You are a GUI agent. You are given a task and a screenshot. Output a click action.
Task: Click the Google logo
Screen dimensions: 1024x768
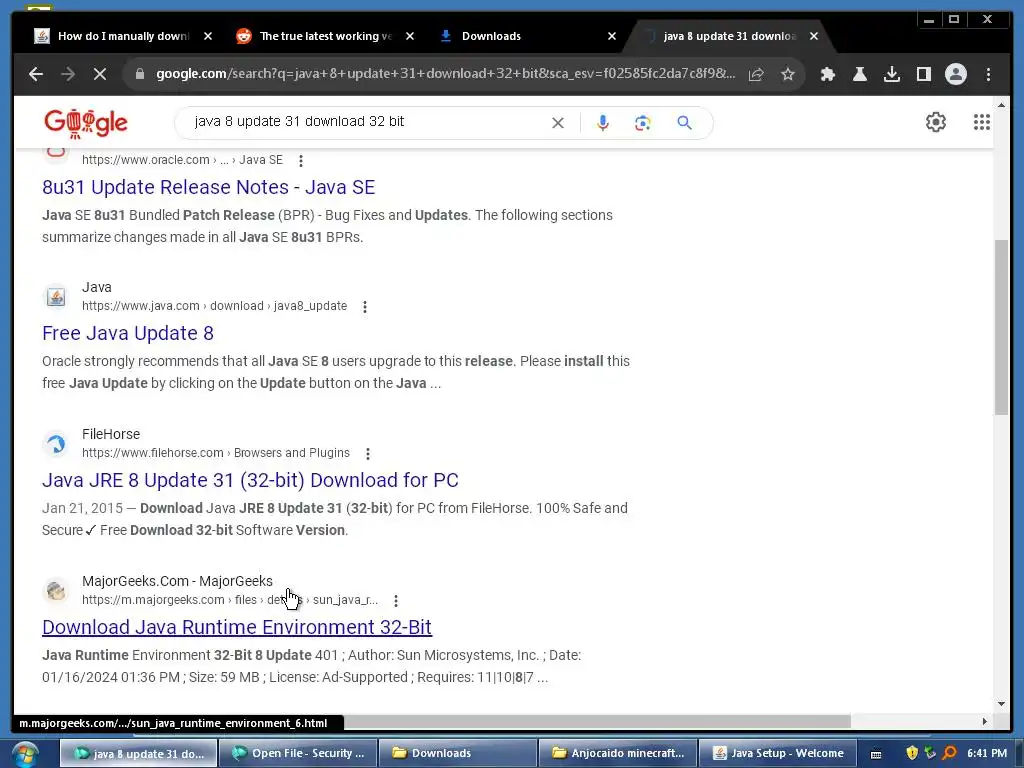pos(86,123)
